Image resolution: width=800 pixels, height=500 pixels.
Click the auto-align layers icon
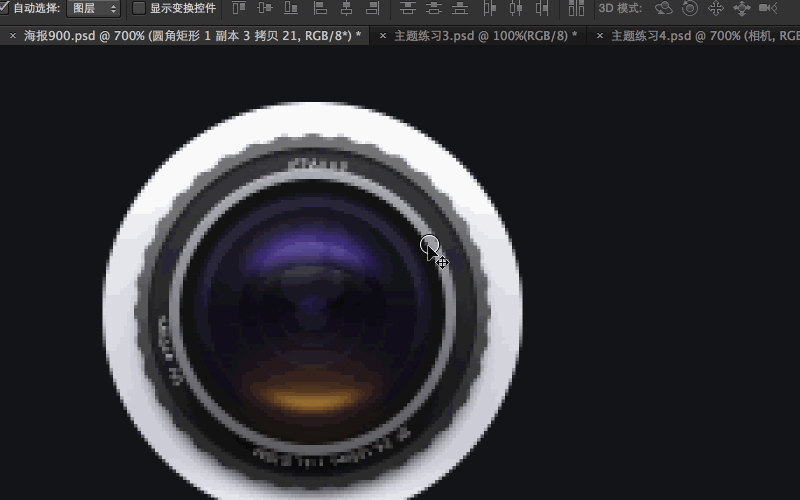[x=576, y=8]
